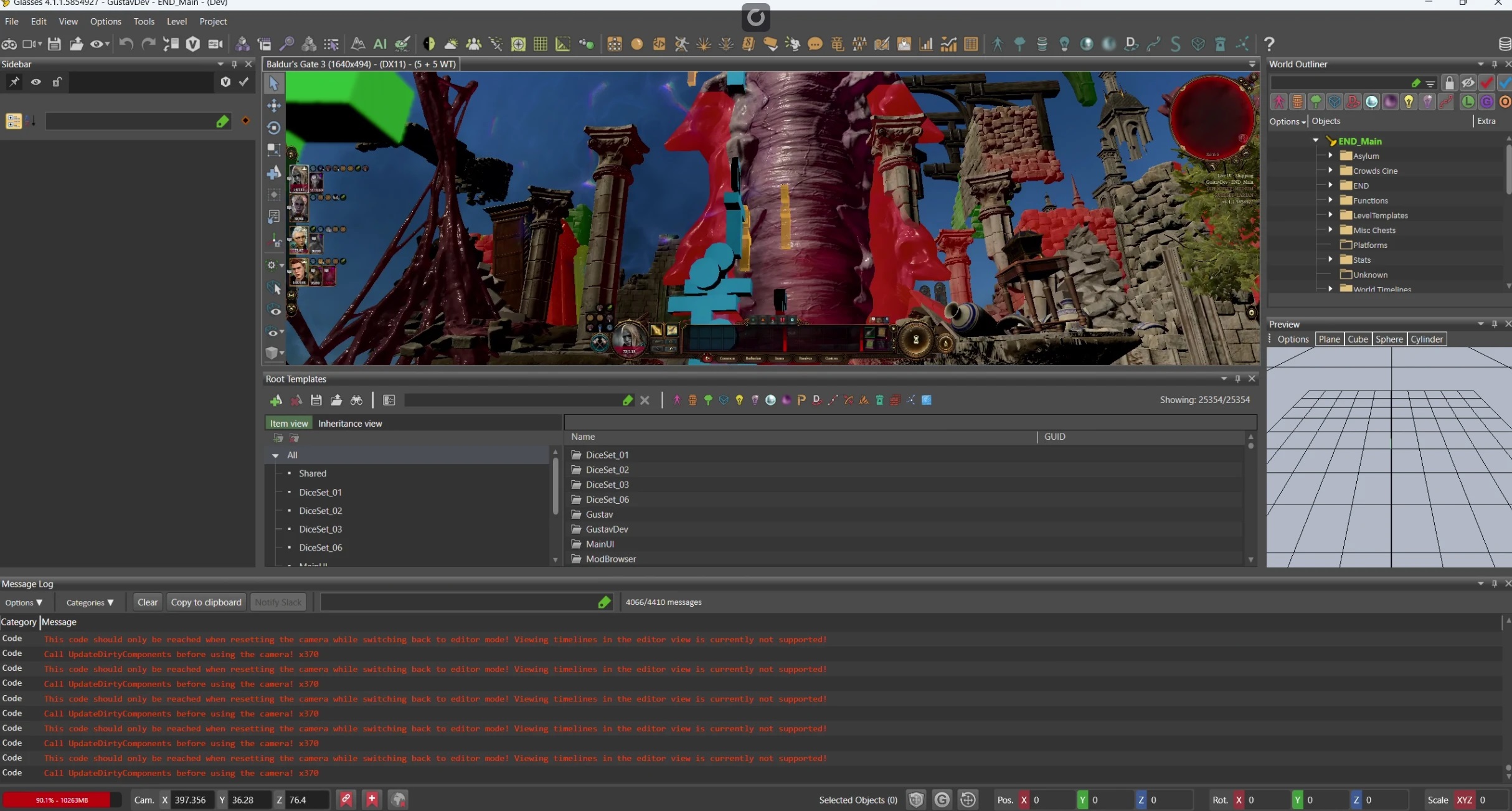The width and height of the screenshot is (1512, 811).
Task: Open the Tools menu in menu bar
Action: (143, 21)
